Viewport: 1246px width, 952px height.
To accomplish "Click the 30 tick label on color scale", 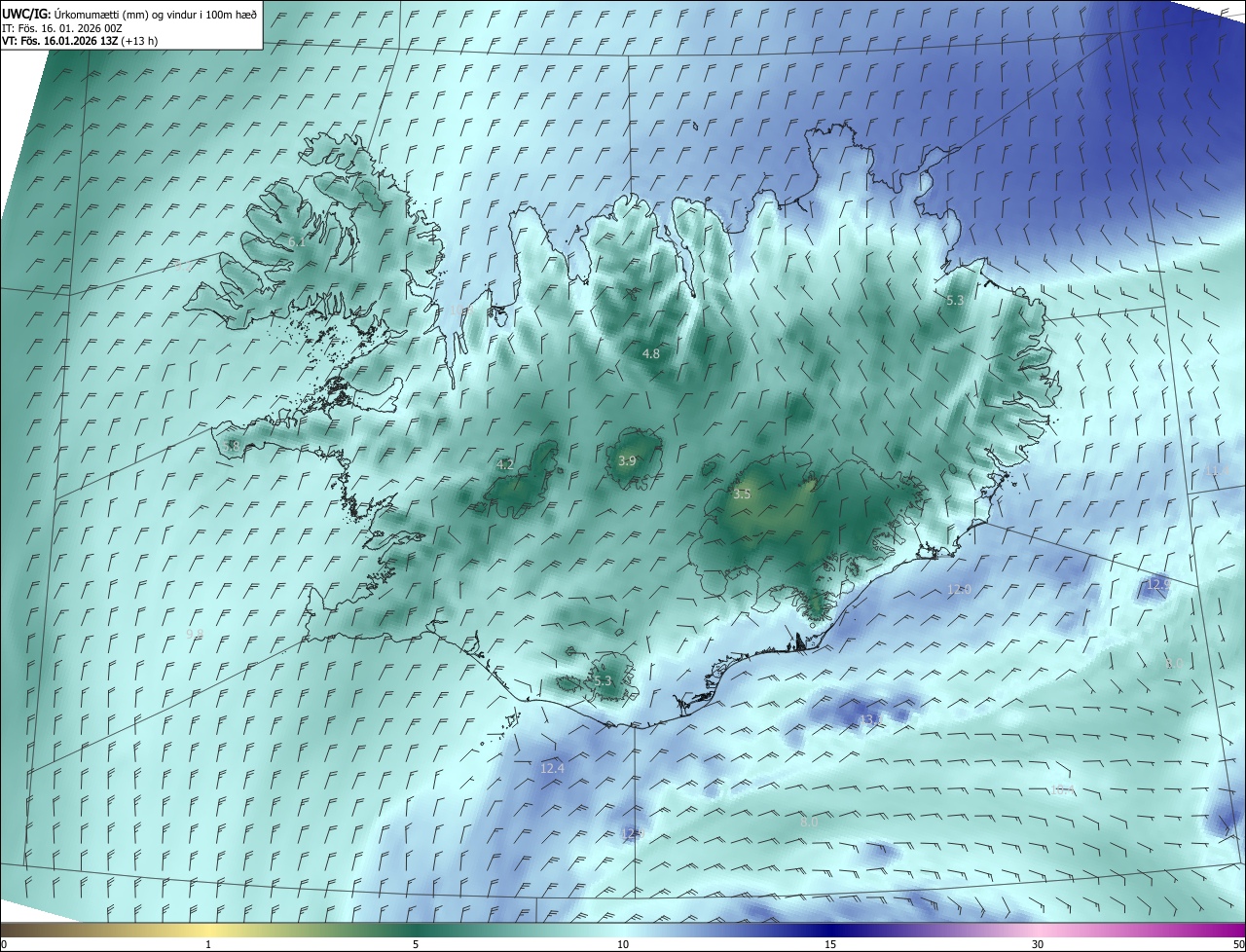I will pyautogui.click(x=1038, y=944).
